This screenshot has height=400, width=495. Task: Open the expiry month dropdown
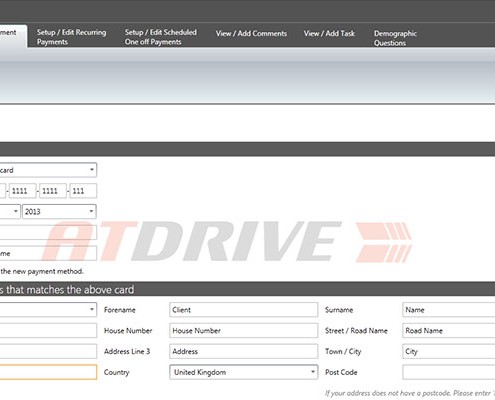pyautogui.click(x=10, y=211)
